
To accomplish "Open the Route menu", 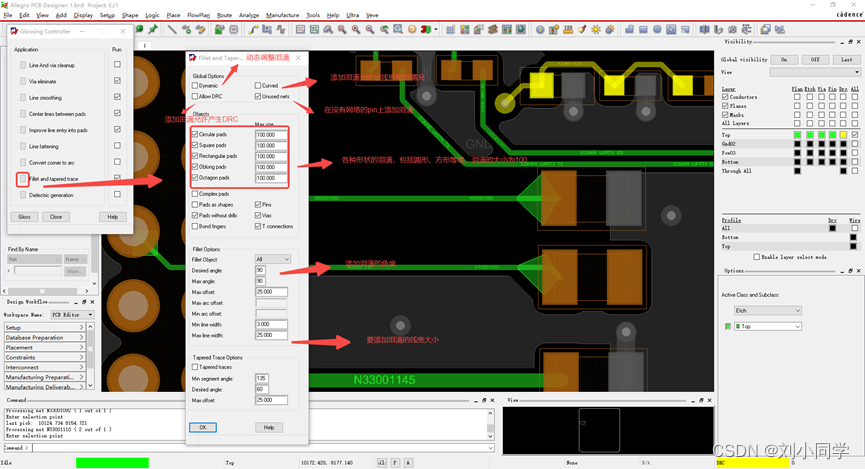I will click(224, 16).
